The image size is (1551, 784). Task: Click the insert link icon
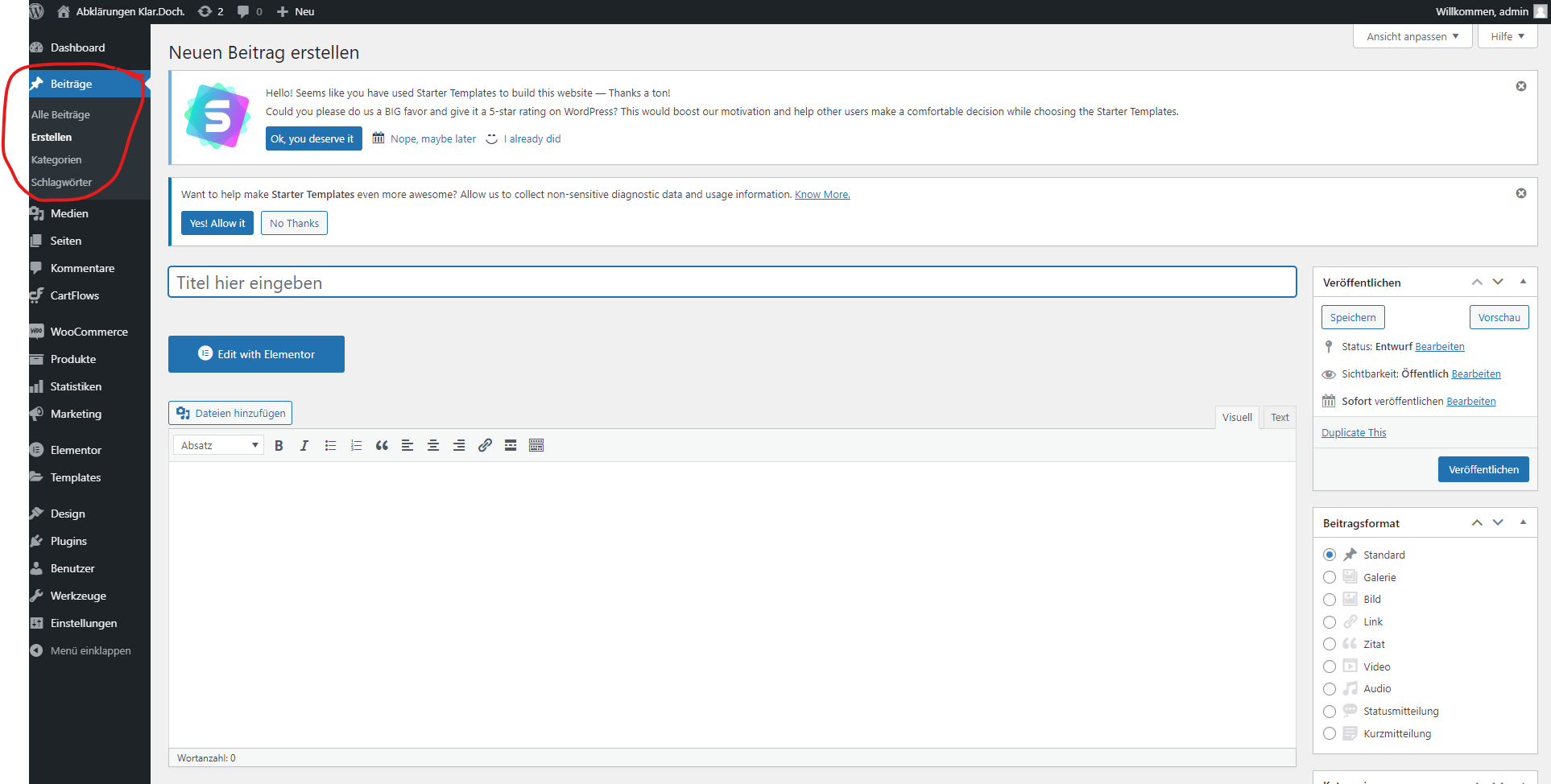coord(485,445)
